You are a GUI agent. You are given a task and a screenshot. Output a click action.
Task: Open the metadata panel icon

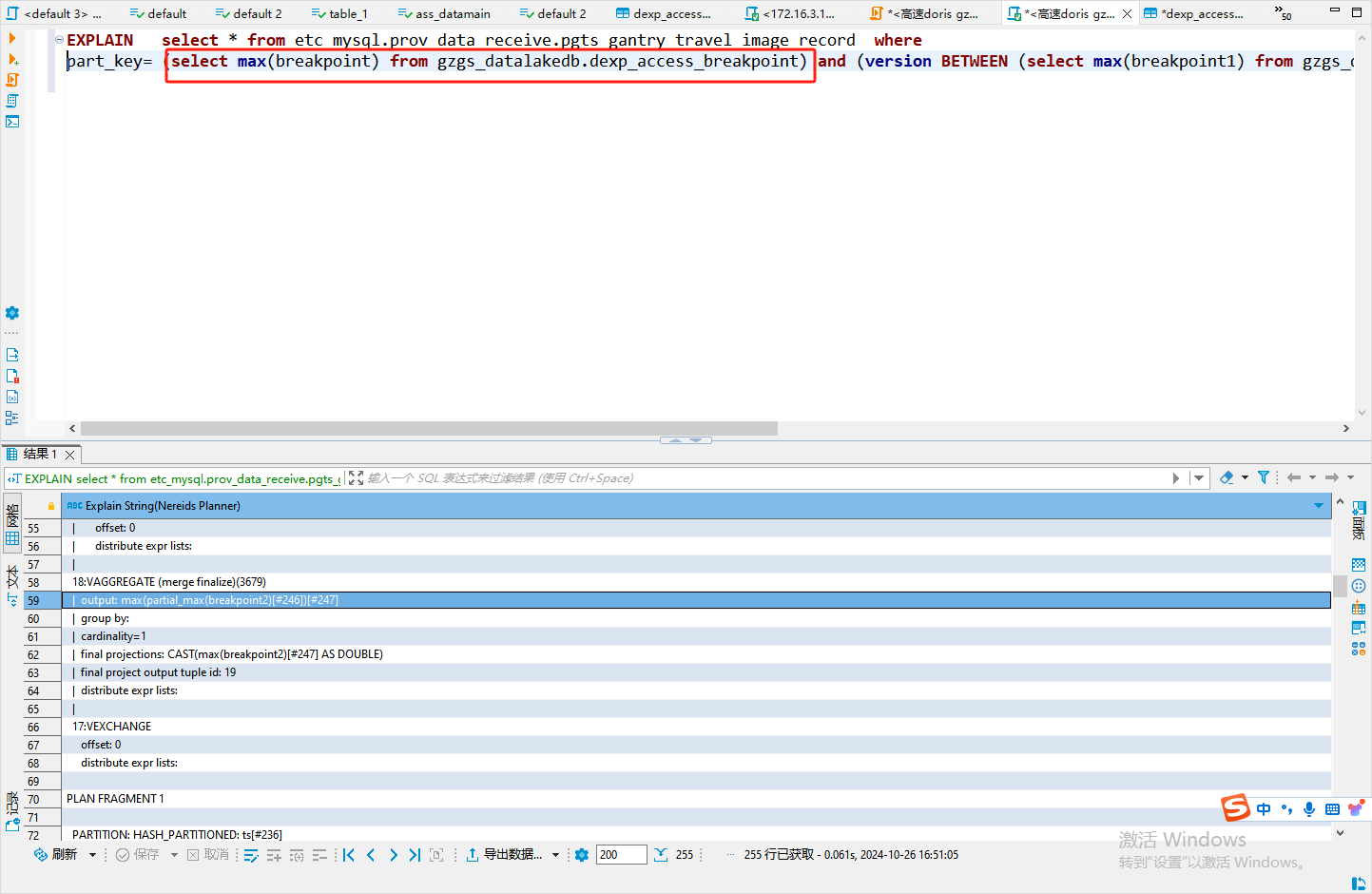pos(1359,628)
